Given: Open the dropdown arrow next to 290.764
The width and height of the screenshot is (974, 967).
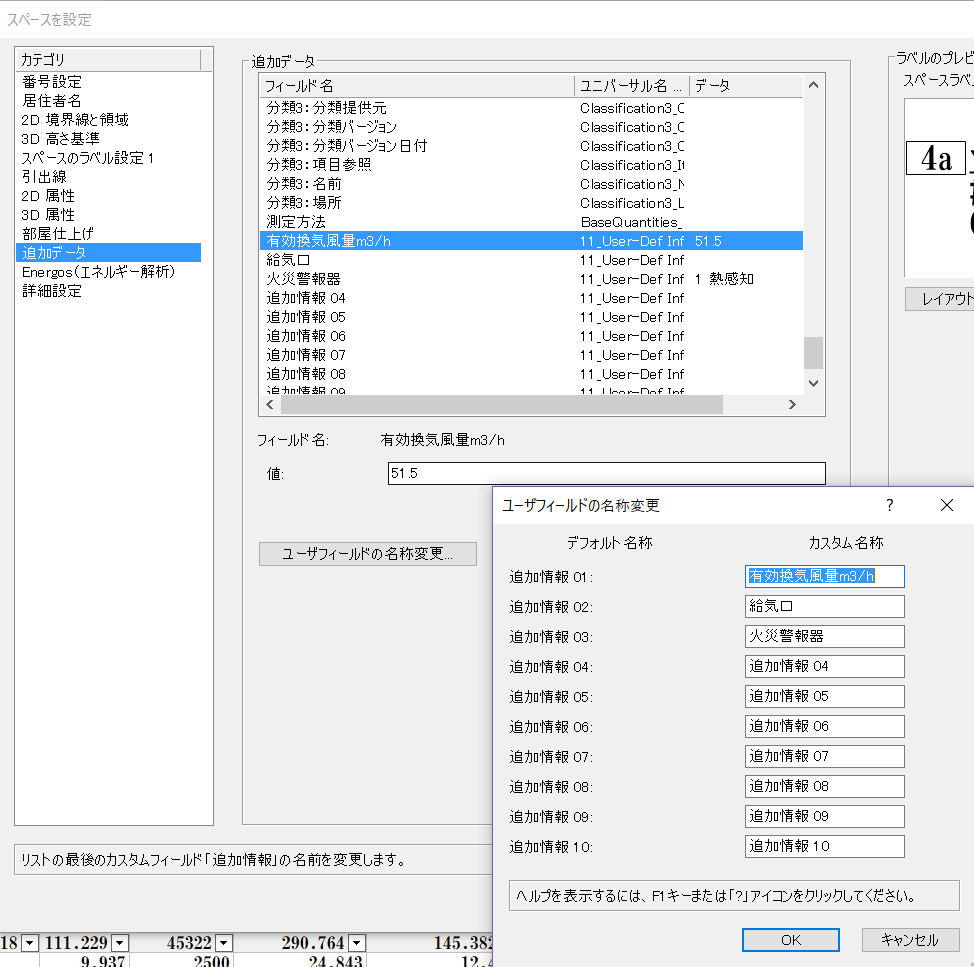Looking at the screenshot, I should pyautogui.click(x=357, y=943).
